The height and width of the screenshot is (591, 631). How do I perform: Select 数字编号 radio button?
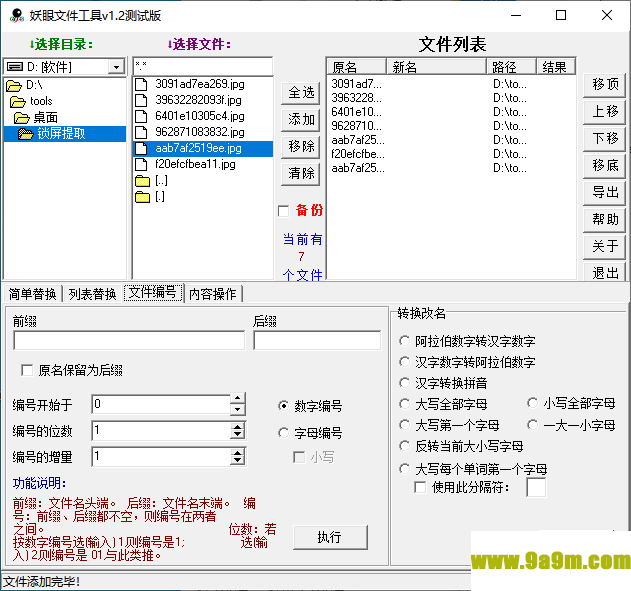coord(283,406)
